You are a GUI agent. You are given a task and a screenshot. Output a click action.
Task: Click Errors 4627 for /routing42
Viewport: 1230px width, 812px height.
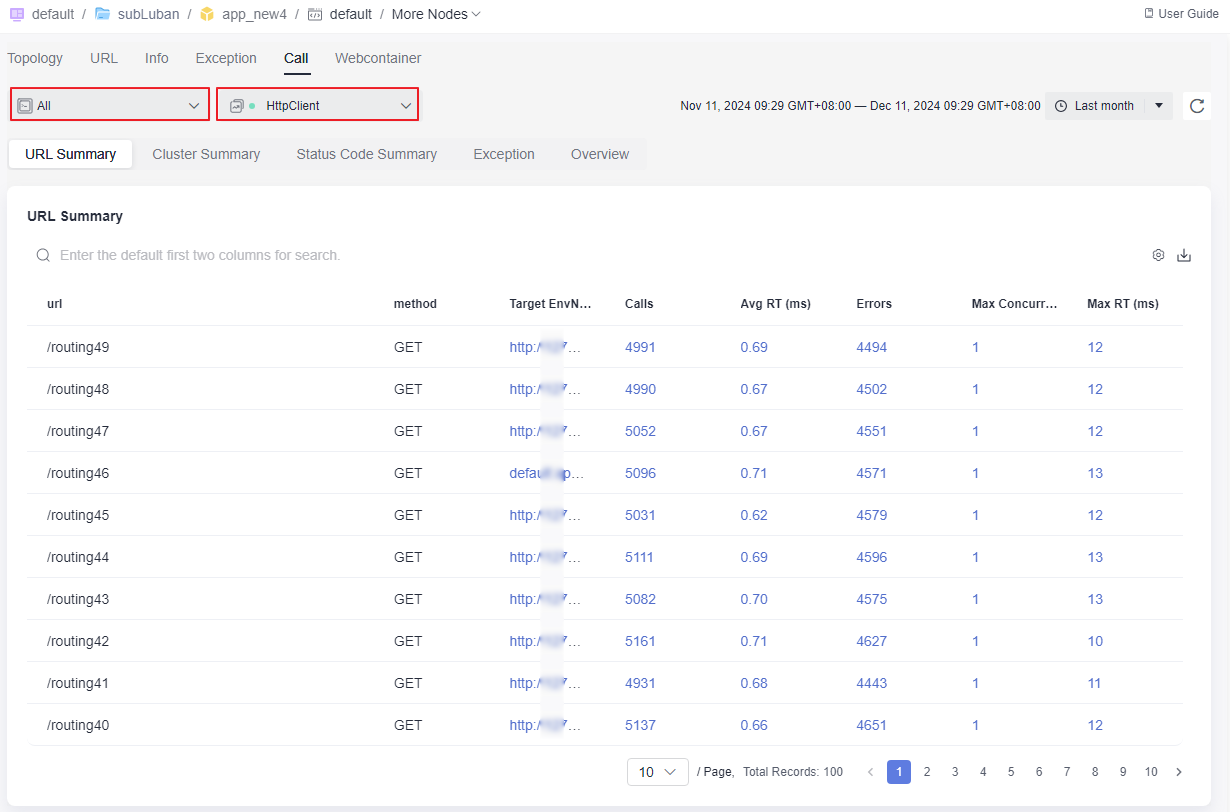tap(872, 641)
